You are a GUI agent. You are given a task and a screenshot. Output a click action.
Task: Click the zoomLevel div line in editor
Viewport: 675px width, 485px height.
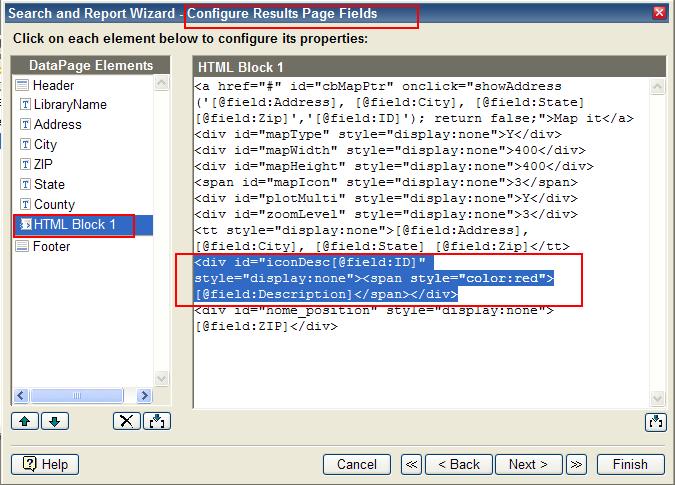(x=386, y=214)
